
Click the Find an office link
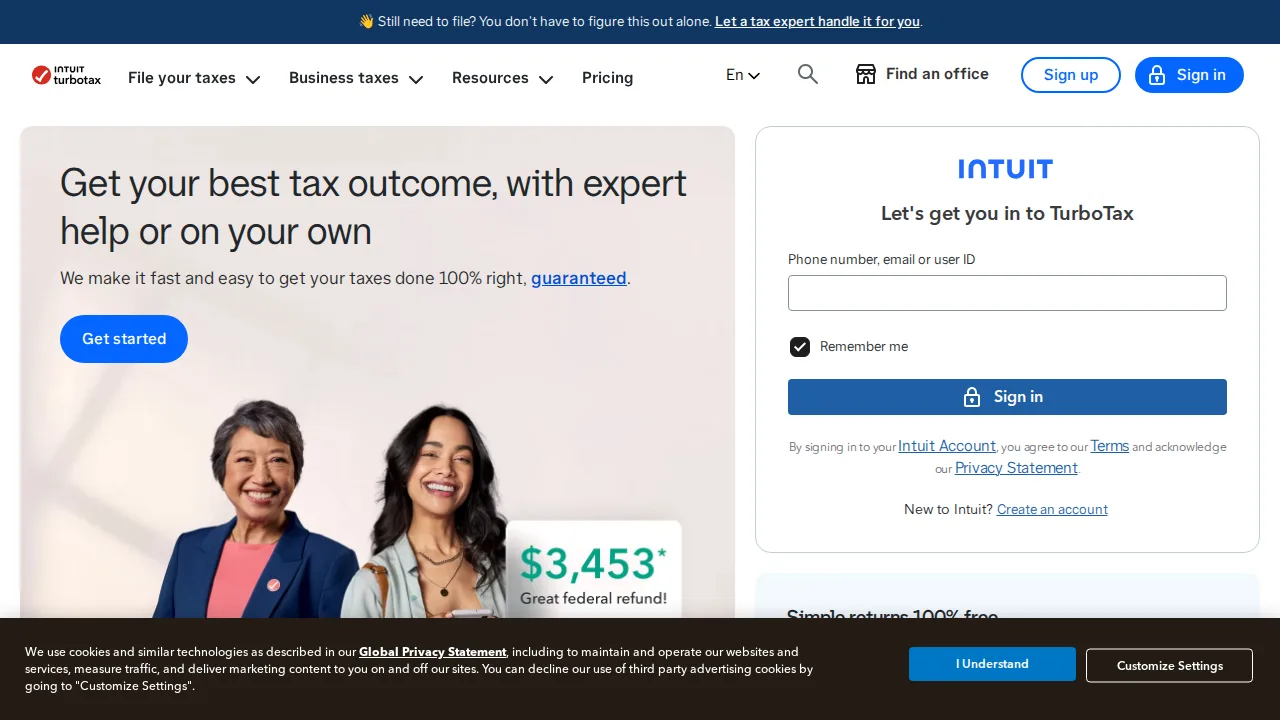[x=922, y=74]
